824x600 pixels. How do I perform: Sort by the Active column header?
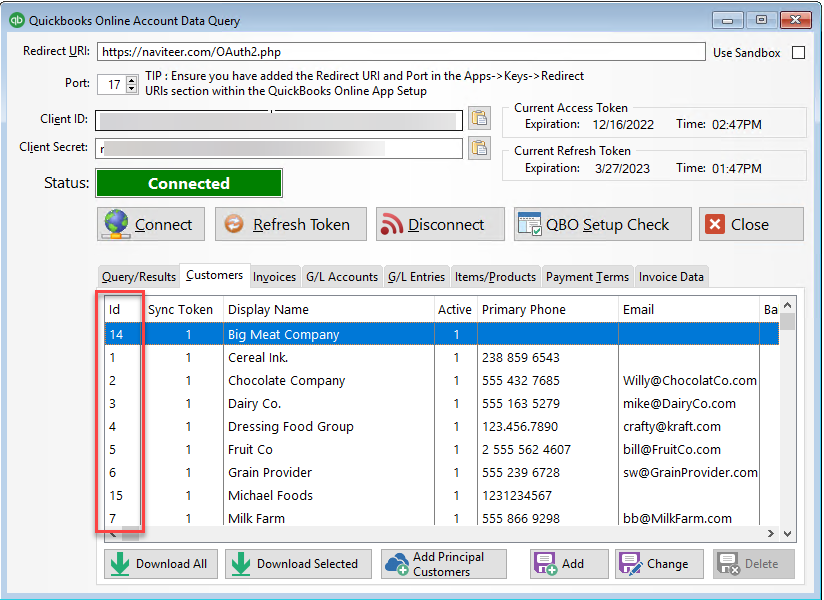456,309
